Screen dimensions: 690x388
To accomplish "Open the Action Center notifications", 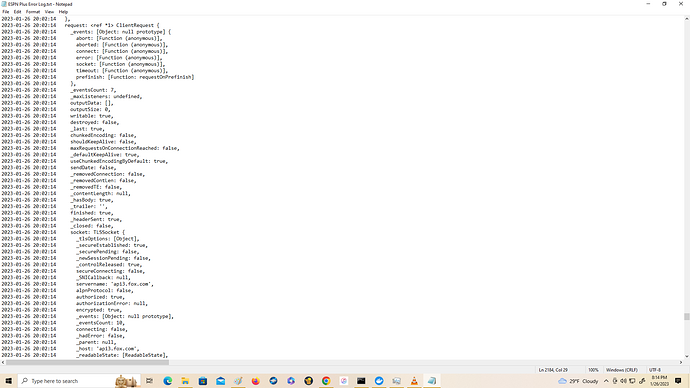I will pos(678,381).
